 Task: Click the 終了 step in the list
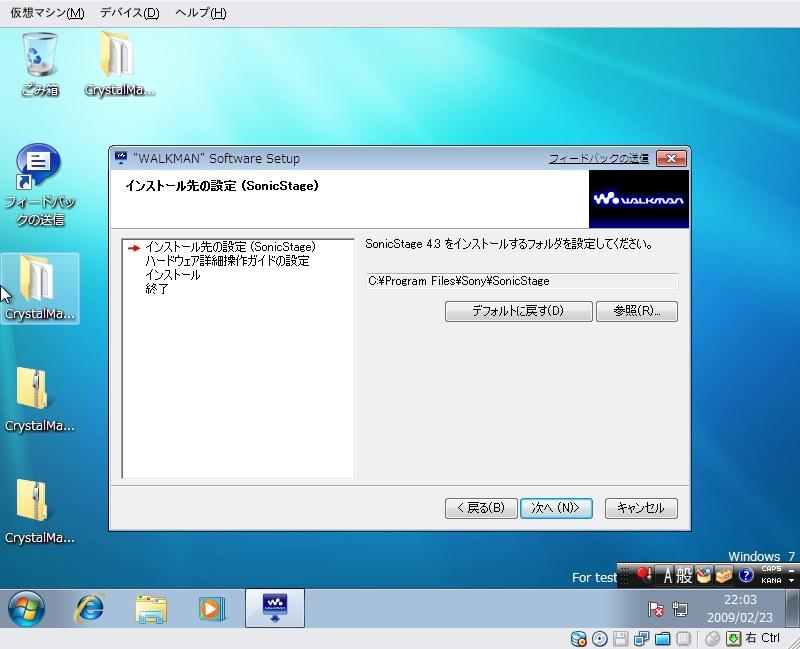pyautogui.click(x=157, y=289)
